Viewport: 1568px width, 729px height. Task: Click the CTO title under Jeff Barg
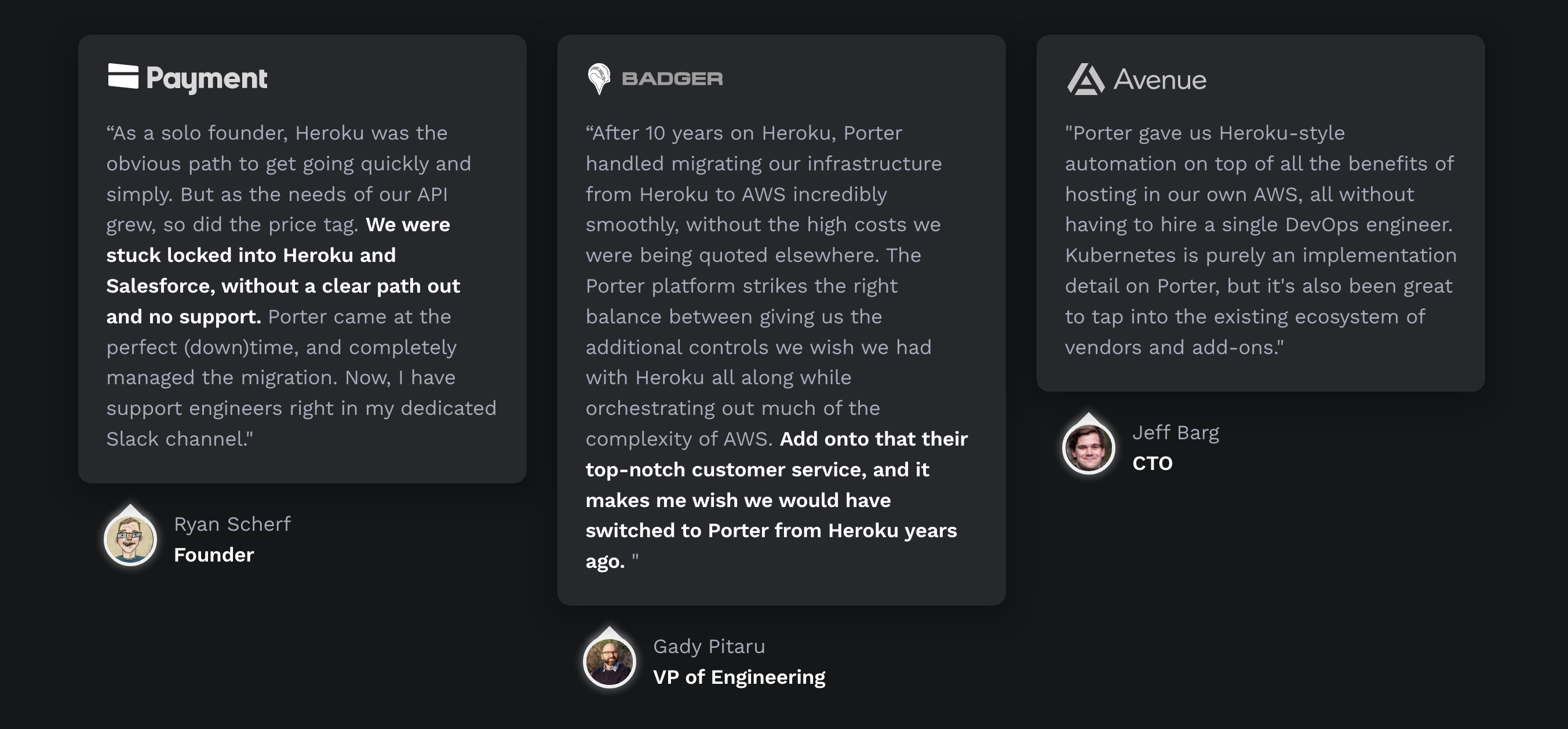pyautogui.click(x=1151, y=464)
